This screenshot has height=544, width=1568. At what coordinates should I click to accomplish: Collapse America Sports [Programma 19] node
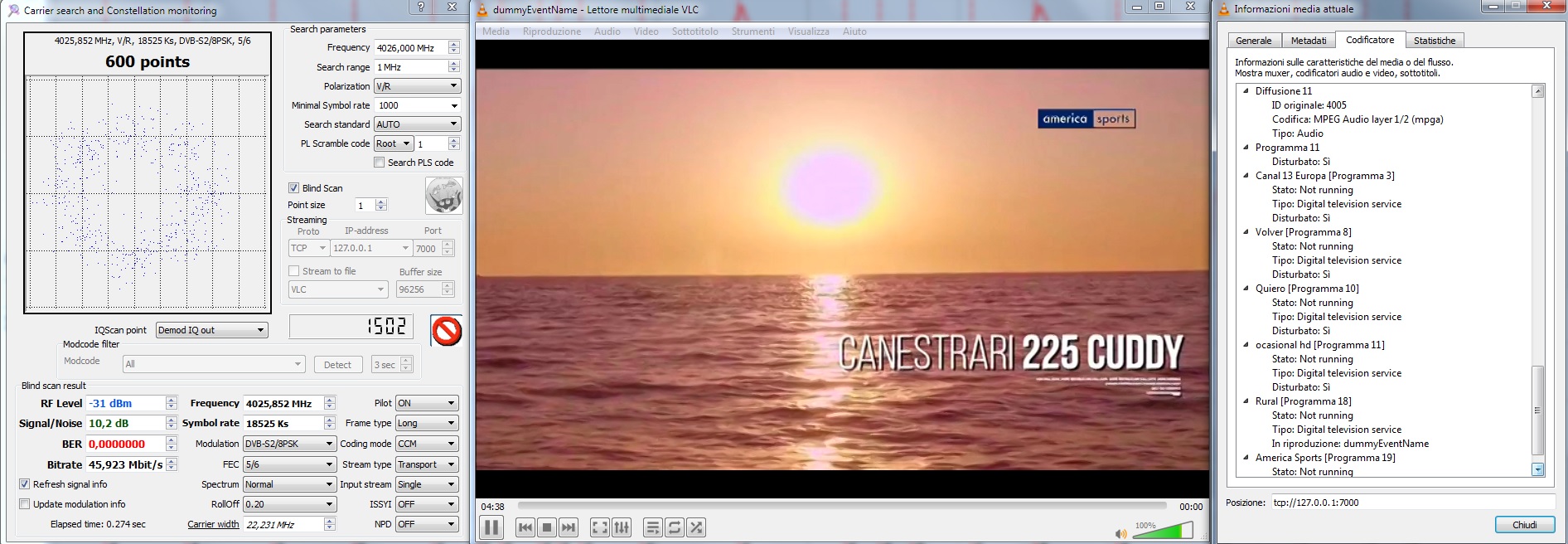1246,458
